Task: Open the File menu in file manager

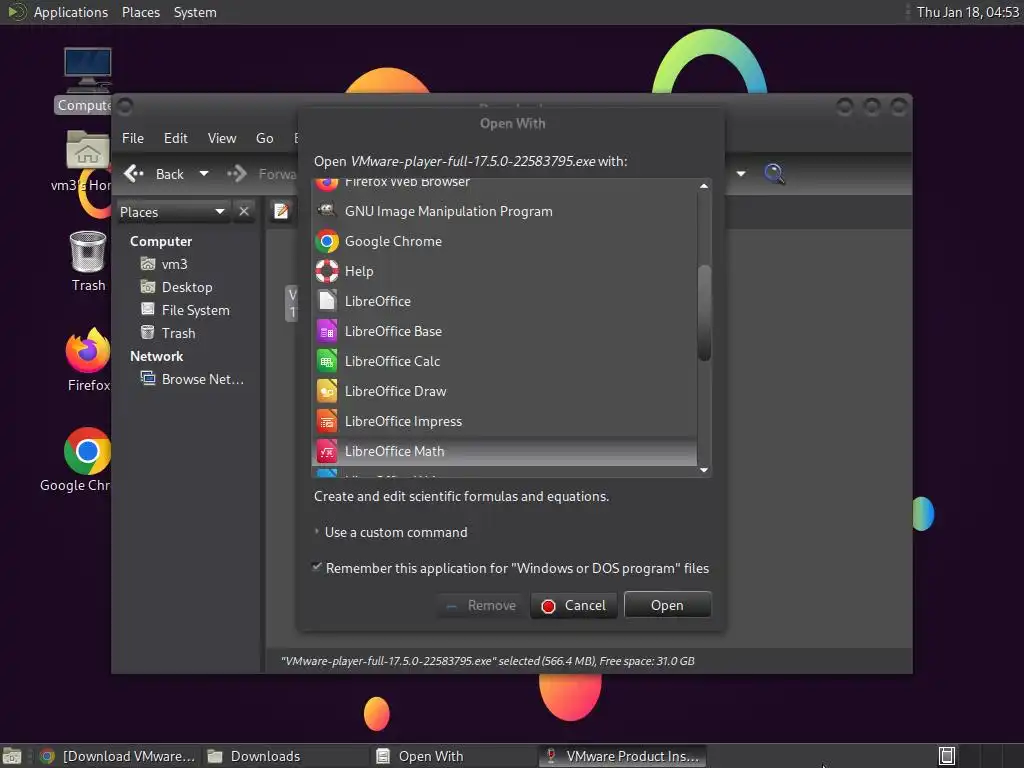Action: click(133, 138)
